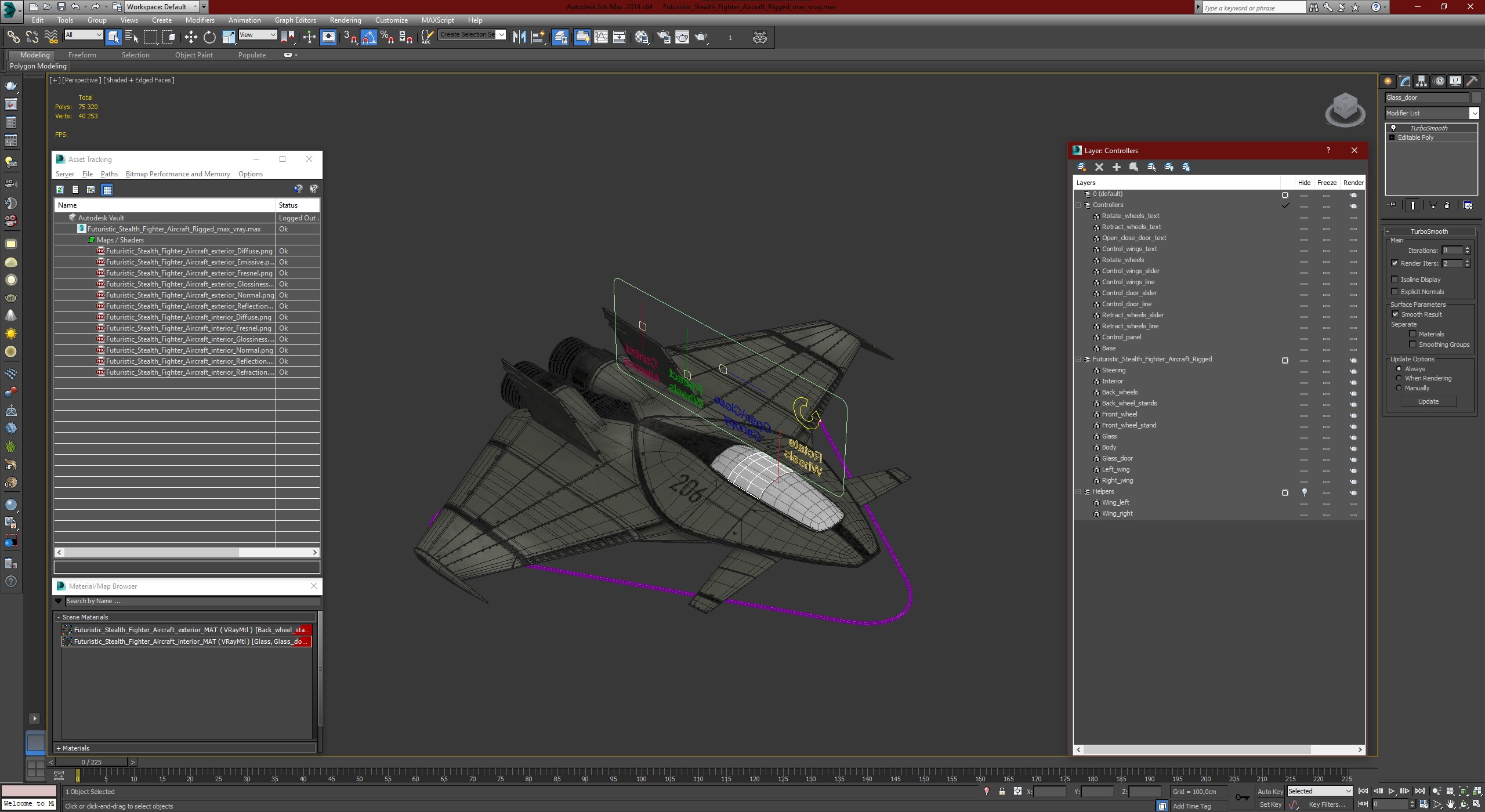Image resolution: width=1485 pixels, height=812 pixels.
Task: Click Zoom Extents All viewport icon
Action: pos(1477,791)
